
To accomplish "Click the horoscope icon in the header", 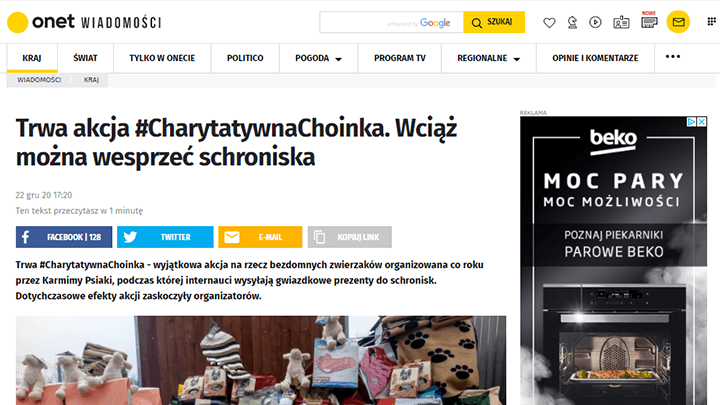I will tap(572, 22).
